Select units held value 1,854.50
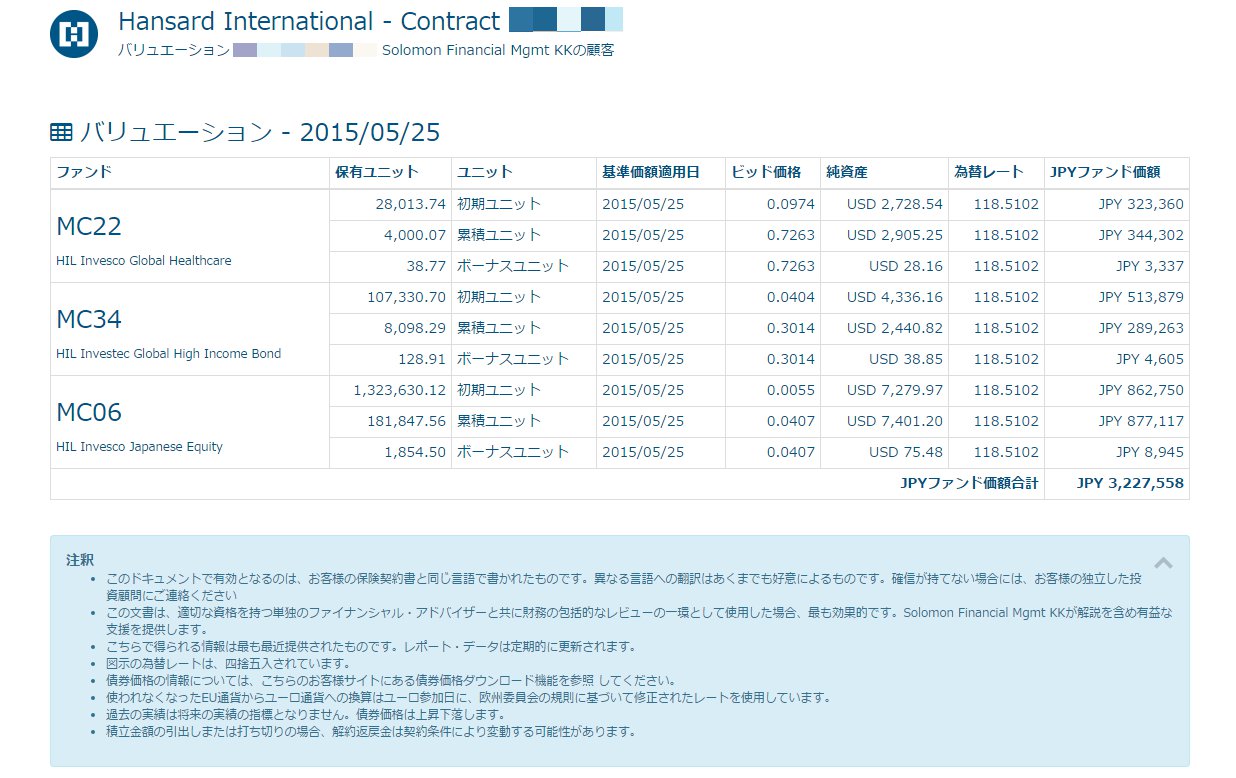The image size is (1236, 778). pos(414,452)
